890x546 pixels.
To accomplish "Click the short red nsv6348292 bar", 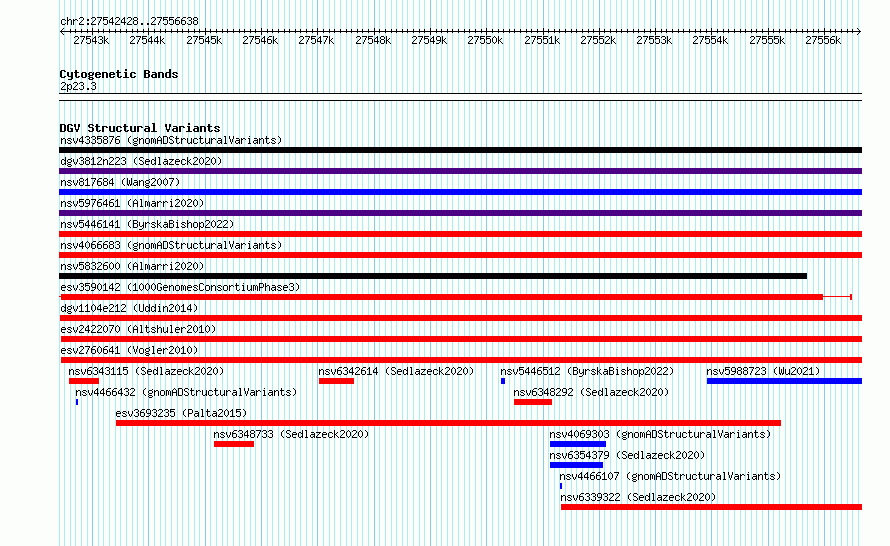I will coord(533,402).
